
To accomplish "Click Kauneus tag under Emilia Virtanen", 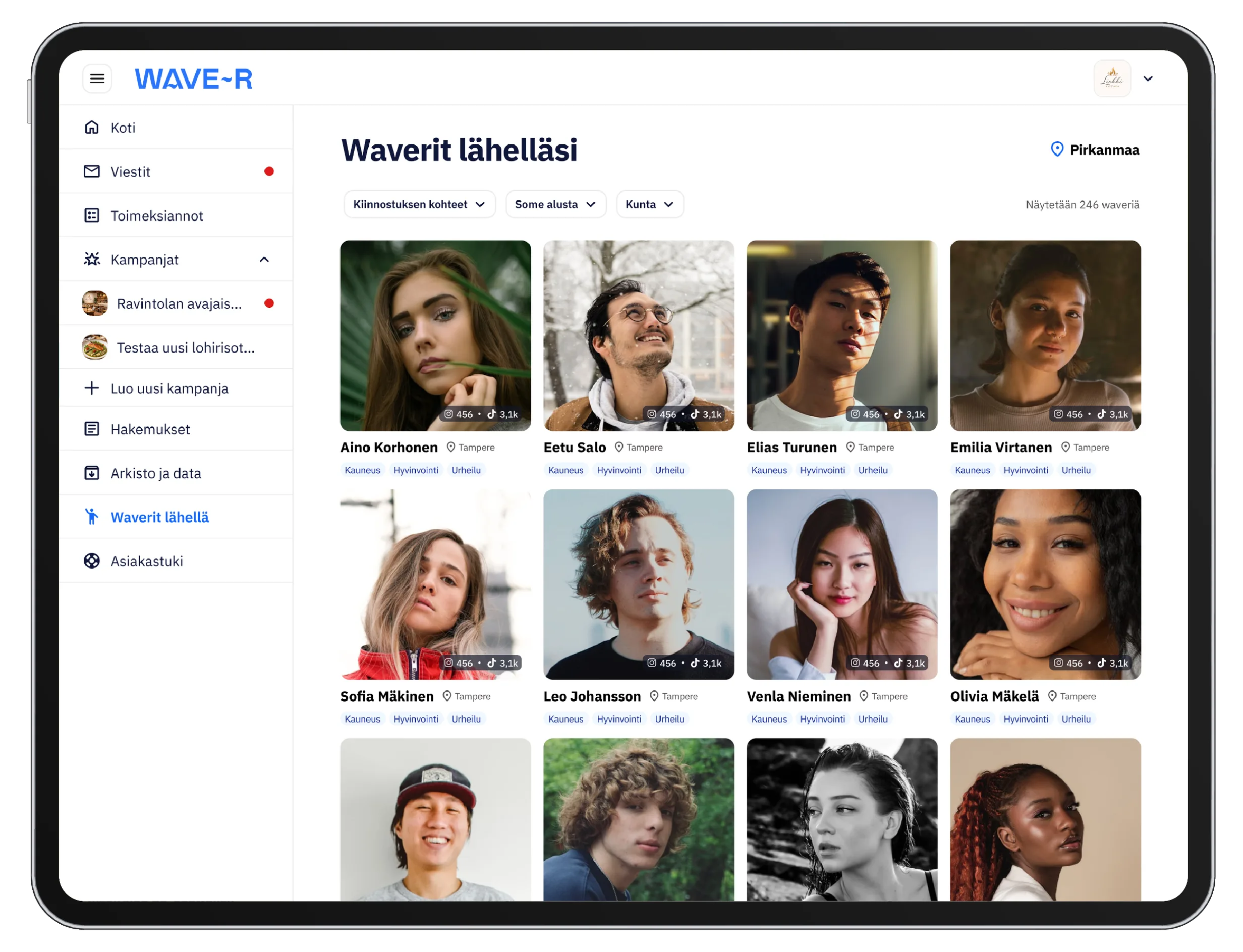I will click(x=972, y=470).
